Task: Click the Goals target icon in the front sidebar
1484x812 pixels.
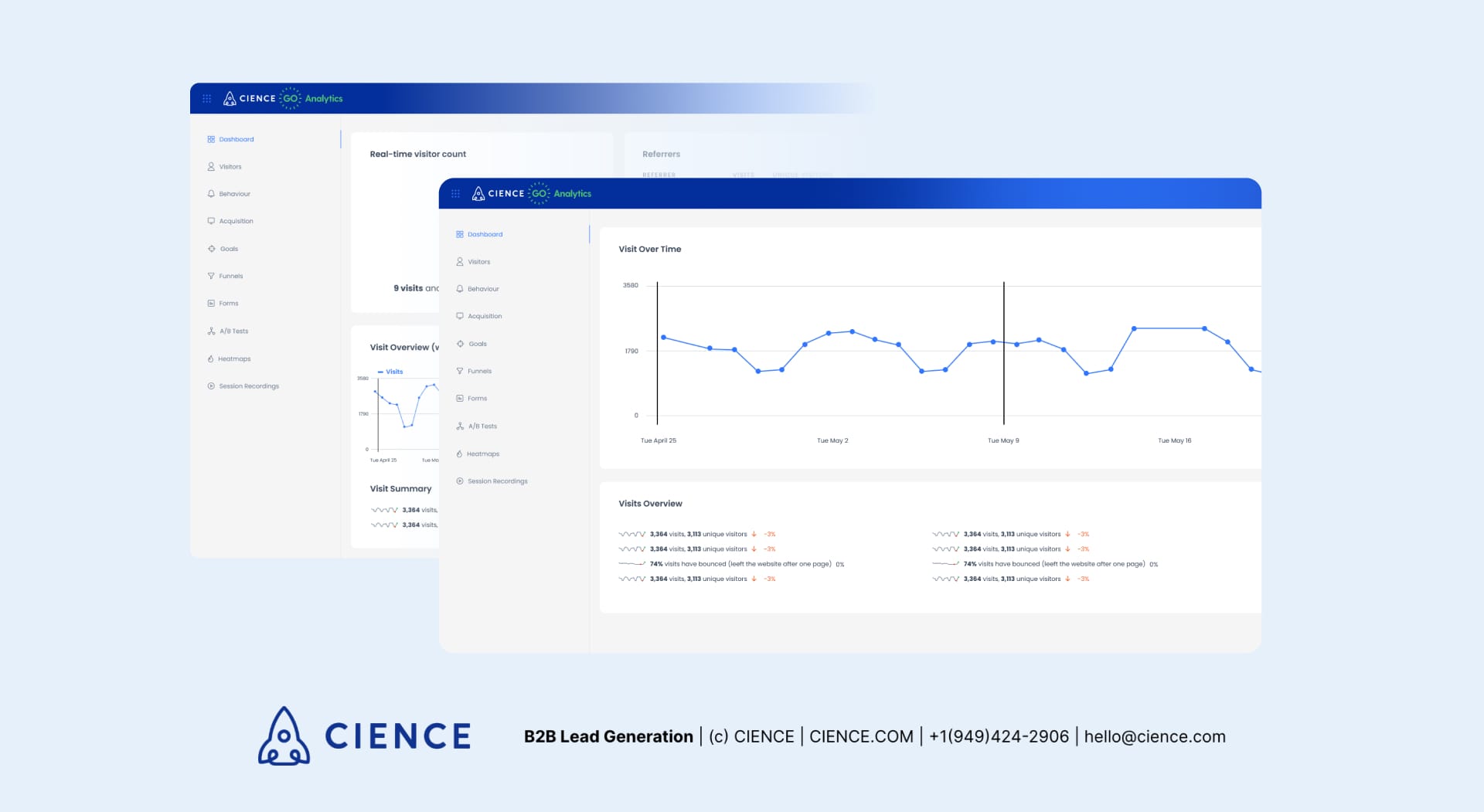Action: coord(460,344)
